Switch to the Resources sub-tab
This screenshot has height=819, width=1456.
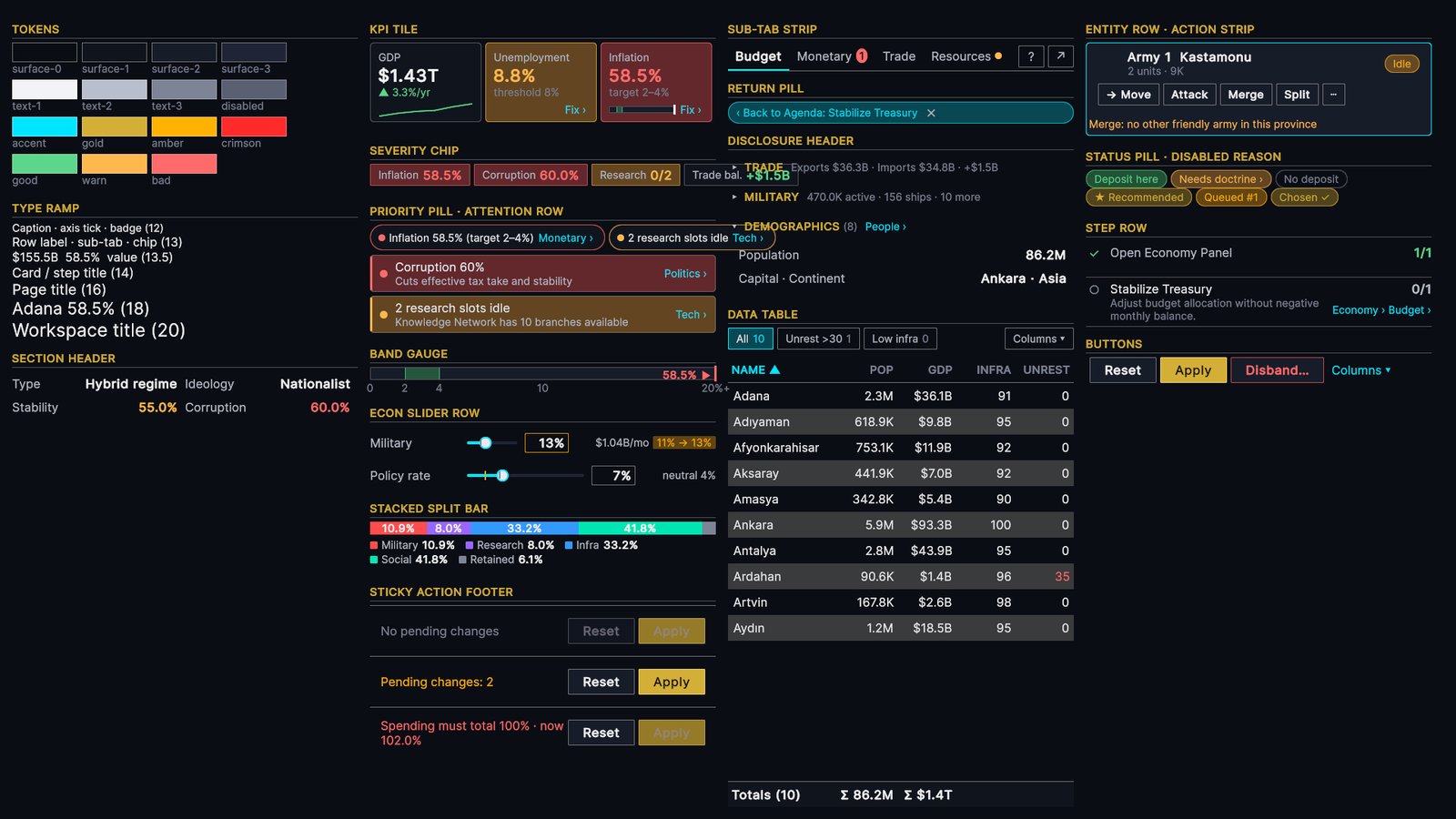(x=966, y=56)
